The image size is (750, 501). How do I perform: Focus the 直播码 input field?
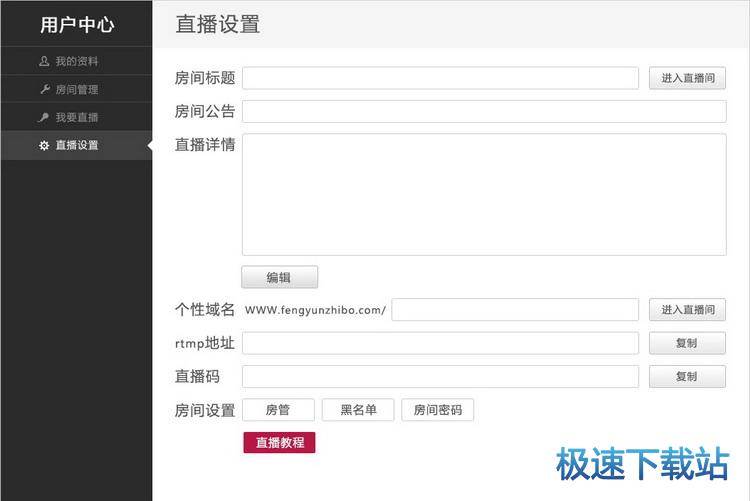(440, 377)
